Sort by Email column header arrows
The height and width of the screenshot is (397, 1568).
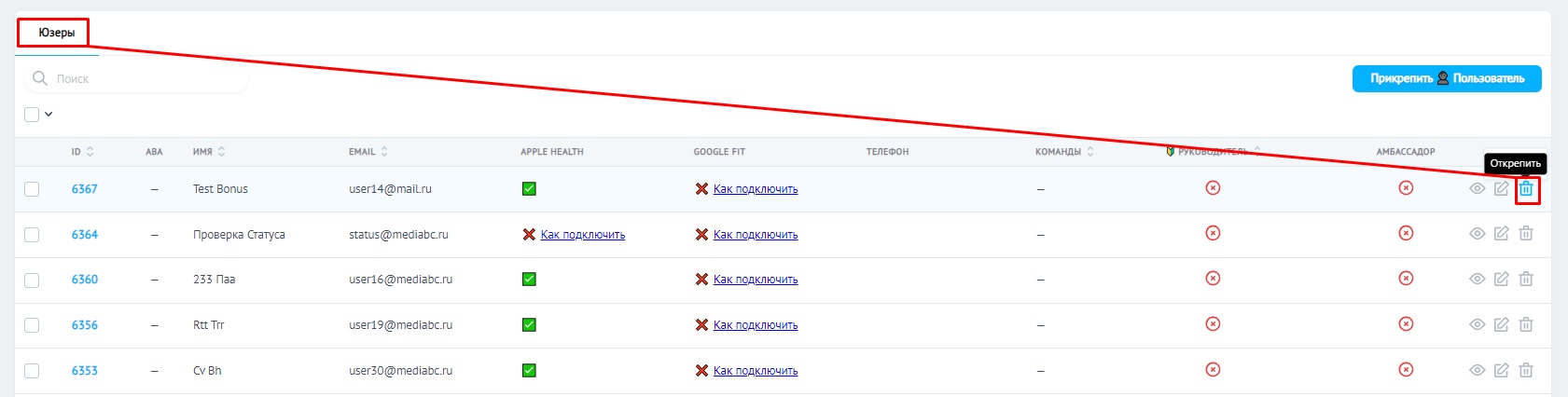(x=384, y=152)
